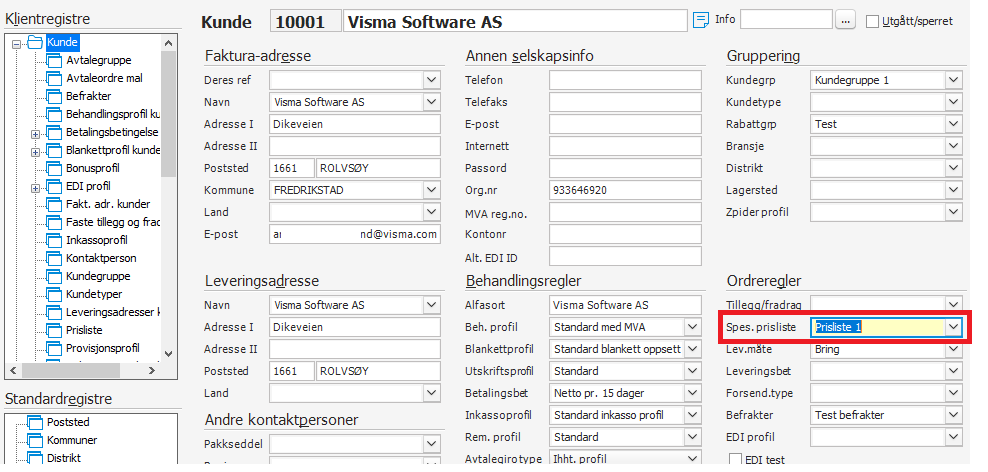Expand the Betalingsbetingelse tree node
The height and width of the screenshot is (472, 988).
35,134
